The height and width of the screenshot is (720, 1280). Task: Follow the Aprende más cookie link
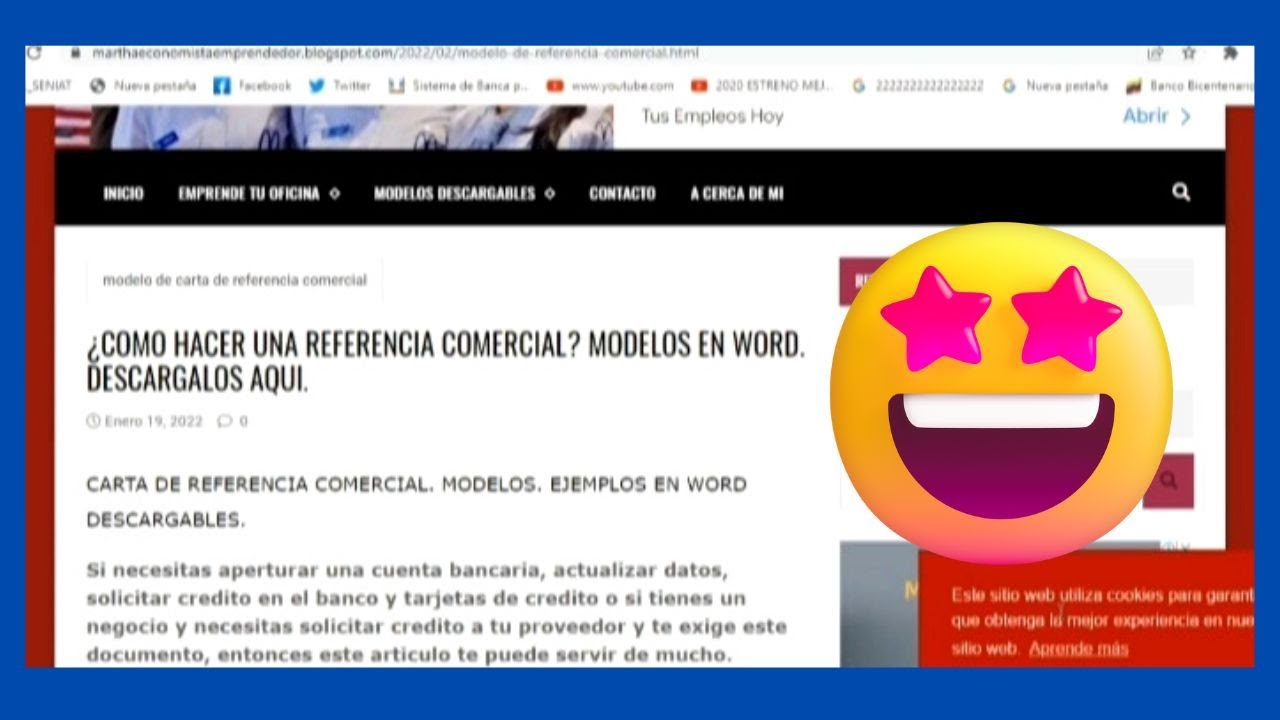1078,648
